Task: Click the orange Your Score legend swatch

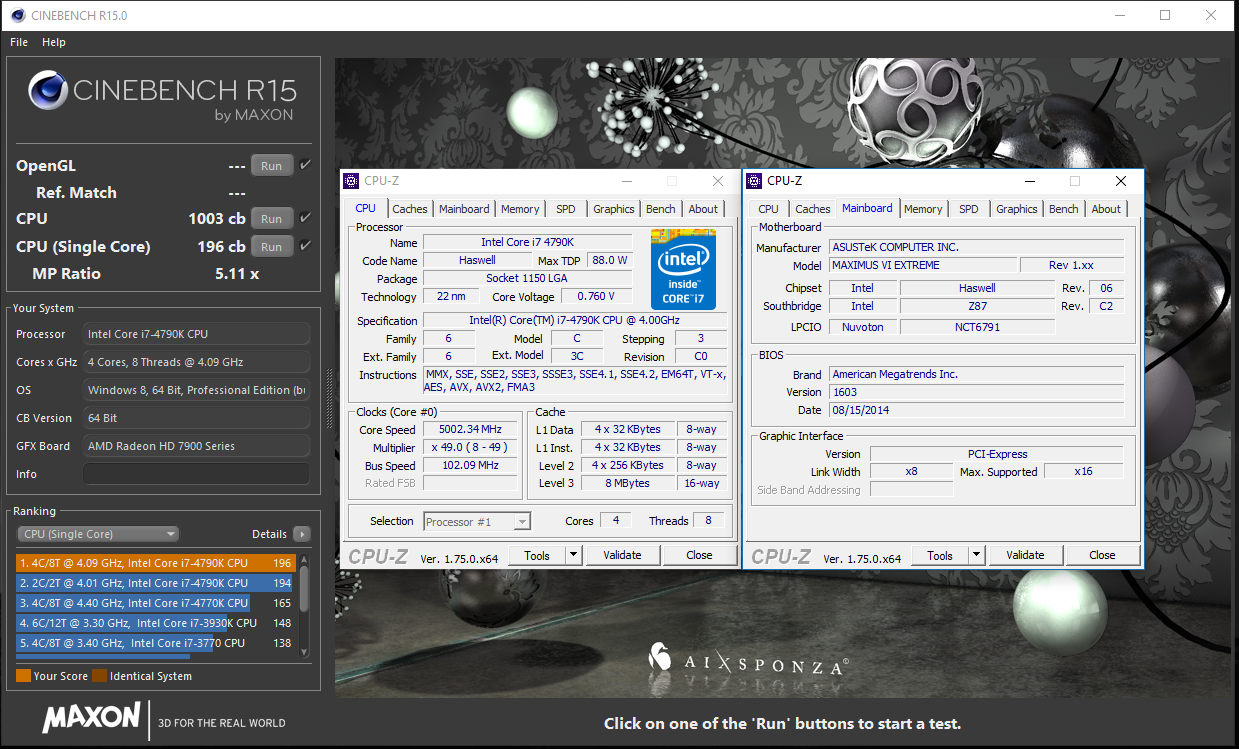Action: 23,676
